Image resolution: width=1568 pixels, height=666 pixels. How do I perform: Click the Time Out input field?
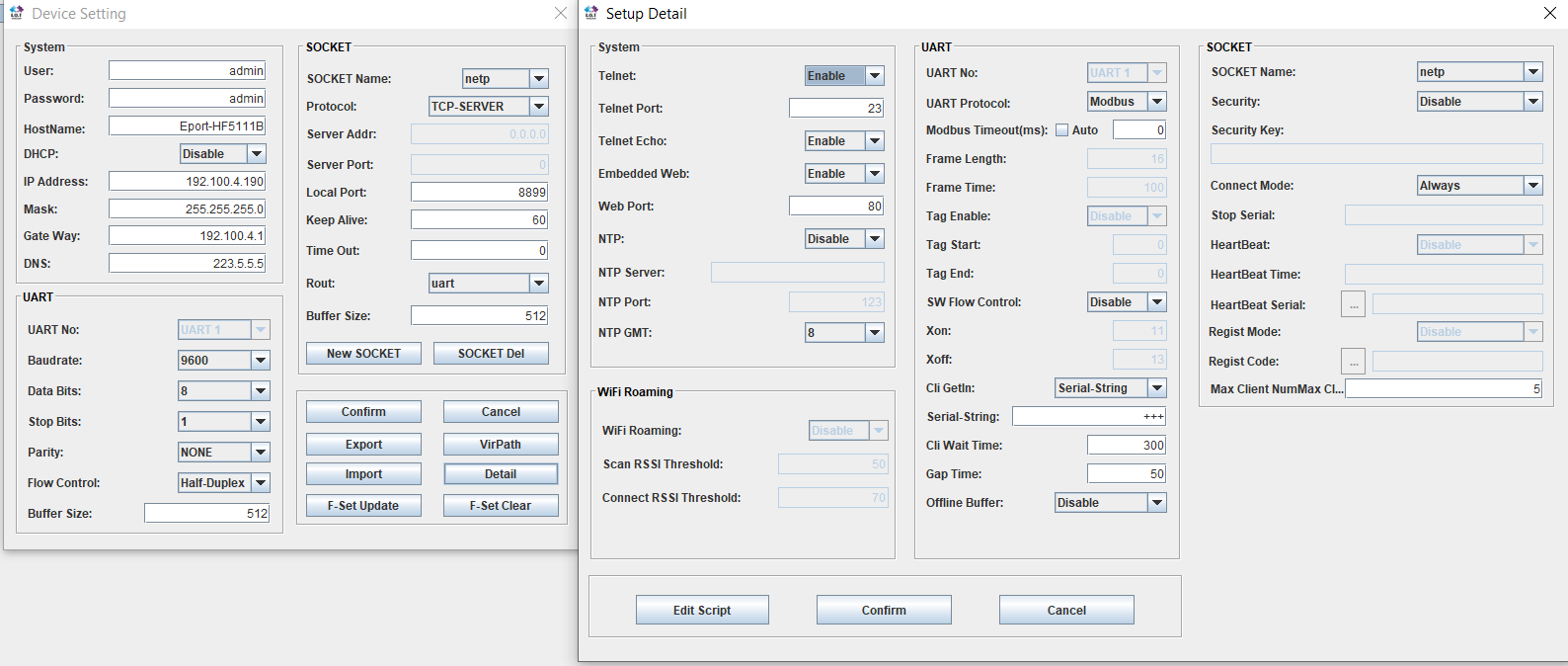480,251
